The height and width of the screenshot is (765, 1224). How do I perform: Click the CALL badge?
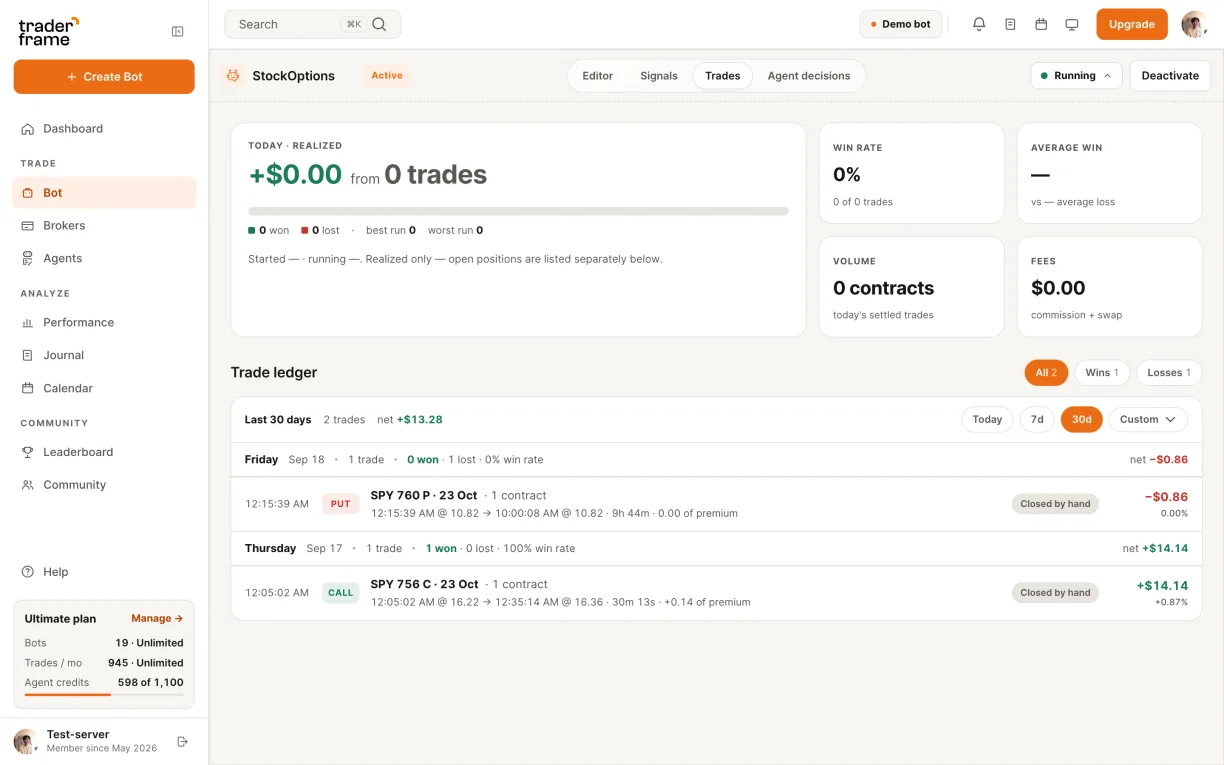click(x=341, y=593)
